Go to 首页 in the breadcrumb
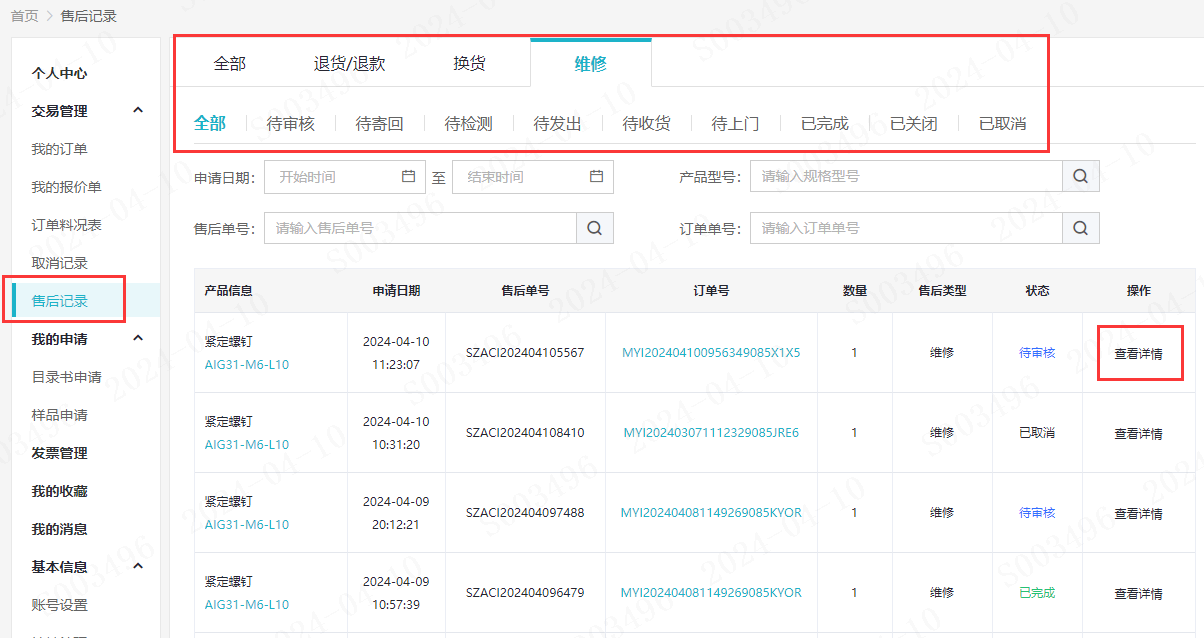 tap(24, 16)
